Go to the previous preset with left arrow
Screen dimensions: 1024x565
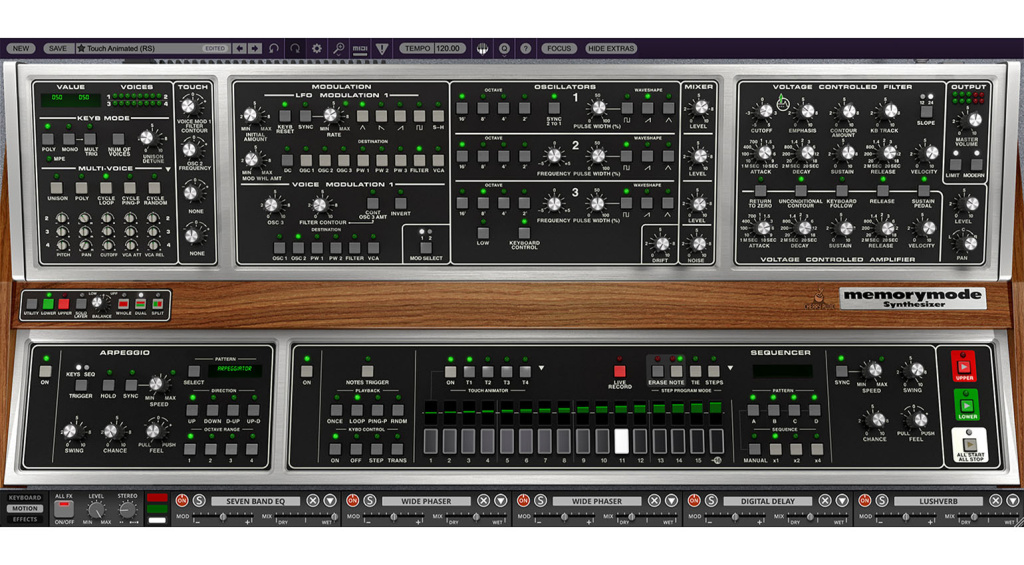pyautogui.click(x=240, y=48)
